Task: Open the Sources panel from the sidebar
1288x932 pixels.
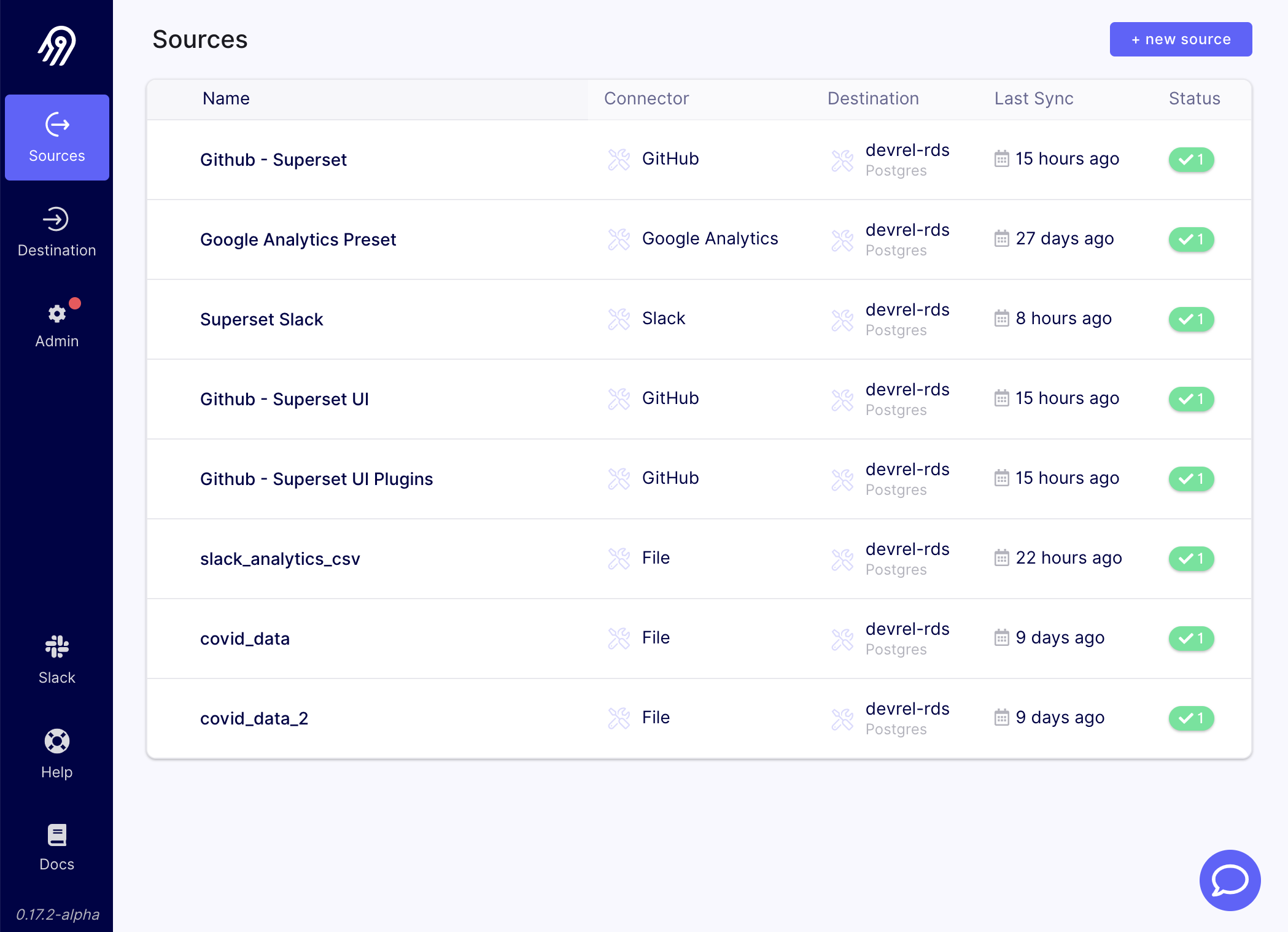Action: click(56, 138)
